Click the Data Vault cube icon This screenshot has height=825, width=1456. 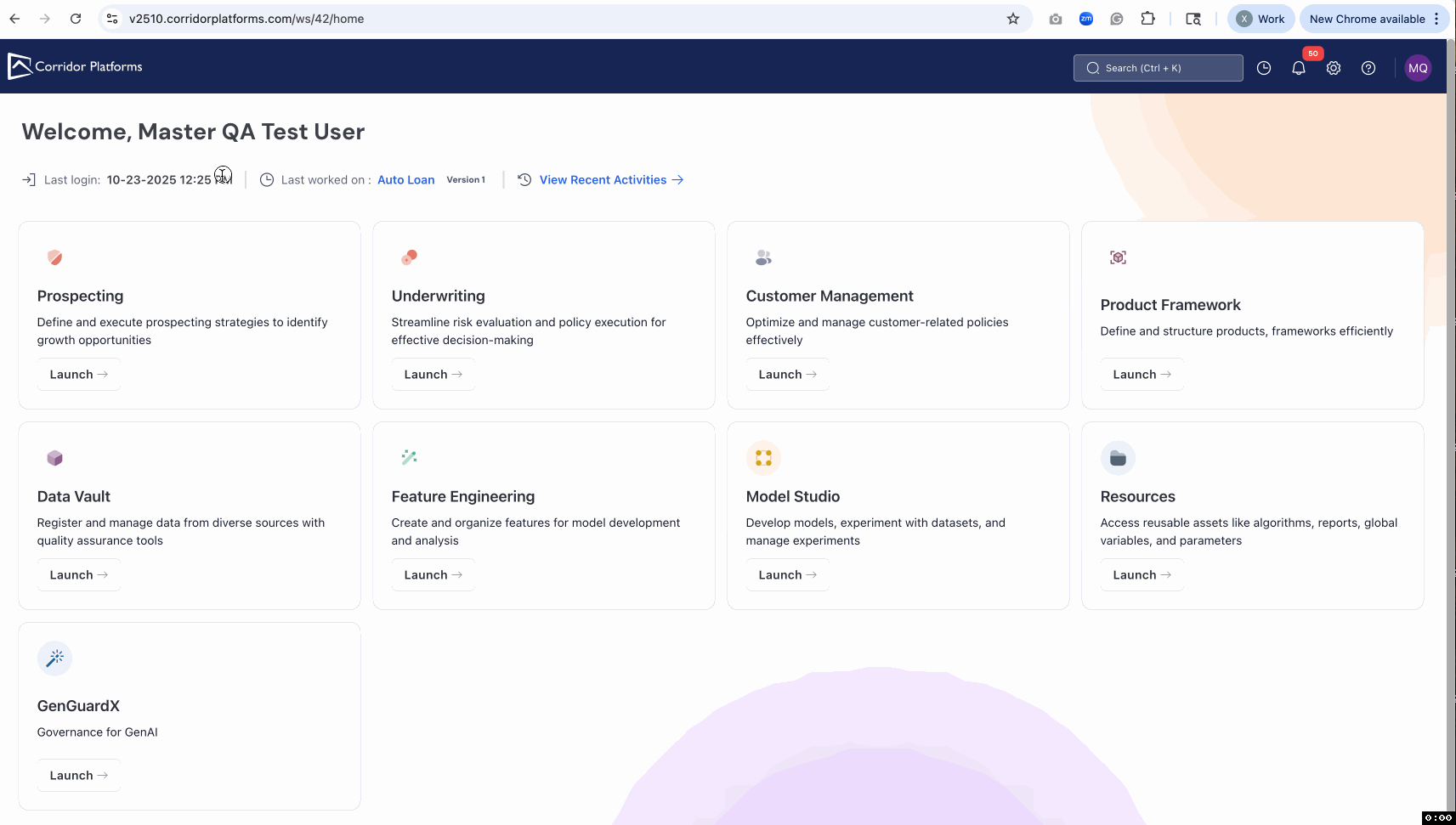[x=55, y=458]
